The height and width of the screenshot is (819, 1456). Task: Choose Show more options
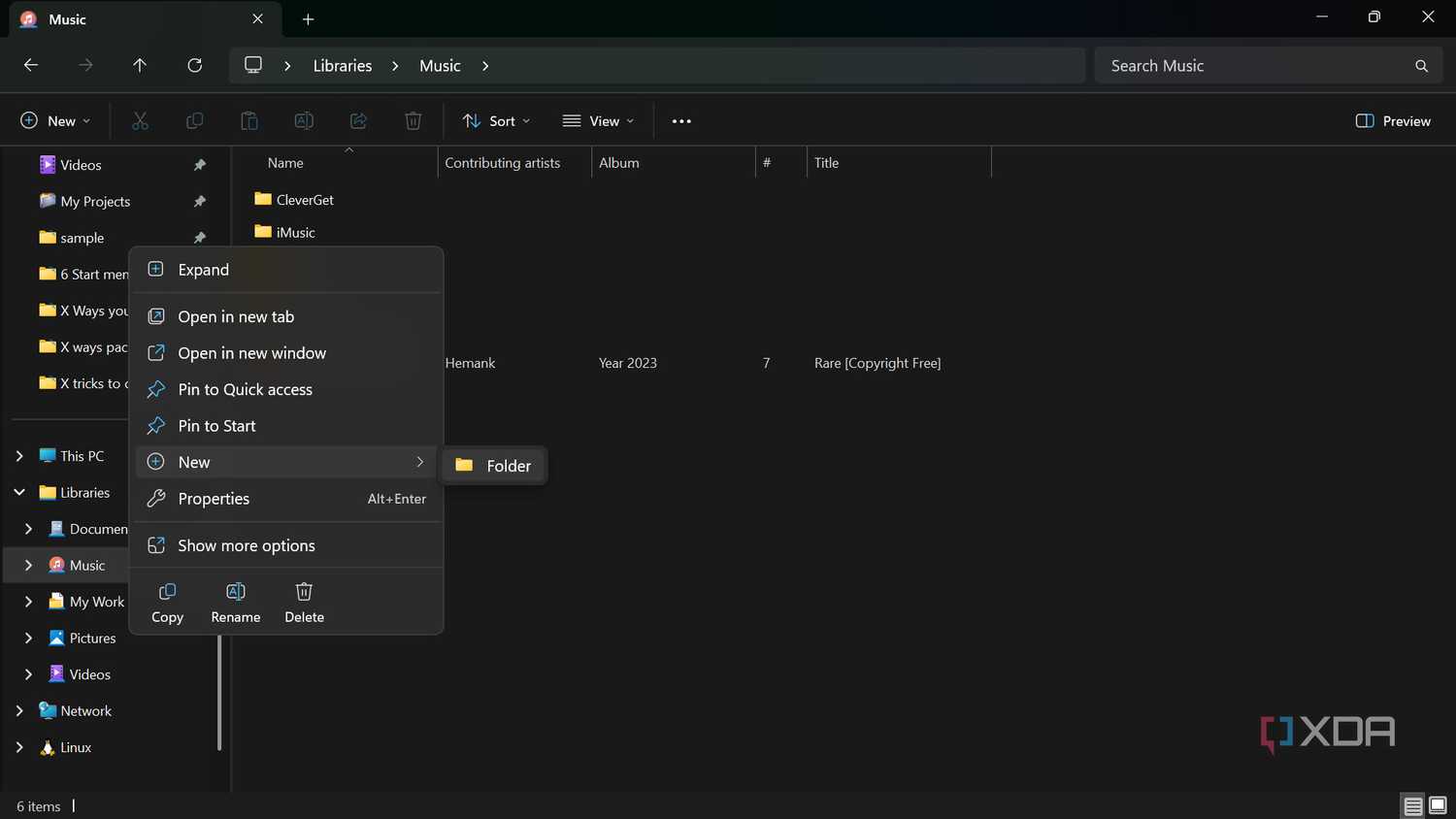point(288,545)
